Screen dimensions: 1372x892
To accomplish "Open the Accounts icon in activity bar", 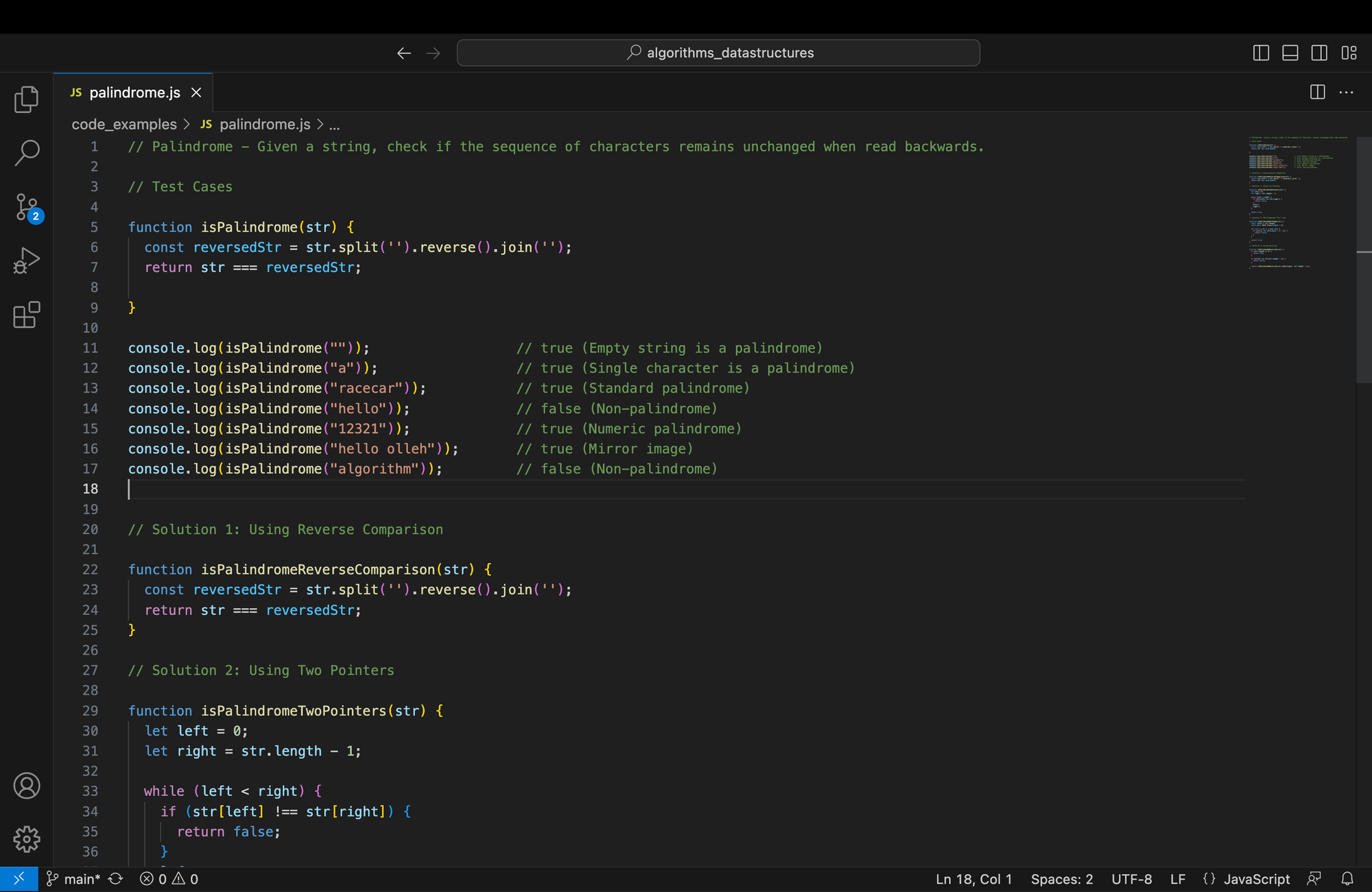I will (26, 786).
